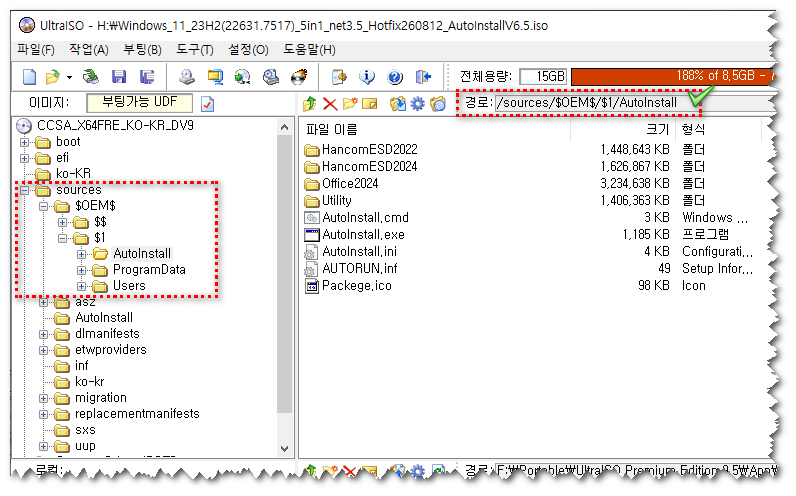Click the Extract files icon in image pane
This screenshot has height=496, width=796.
point(397,104)
